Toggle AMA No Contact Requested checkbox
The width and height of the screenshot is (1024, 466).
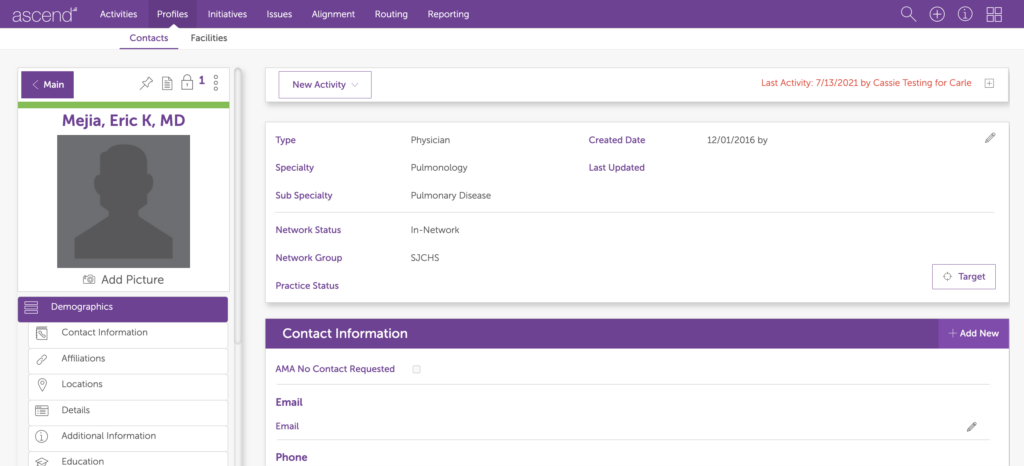[x=416, y=369]
